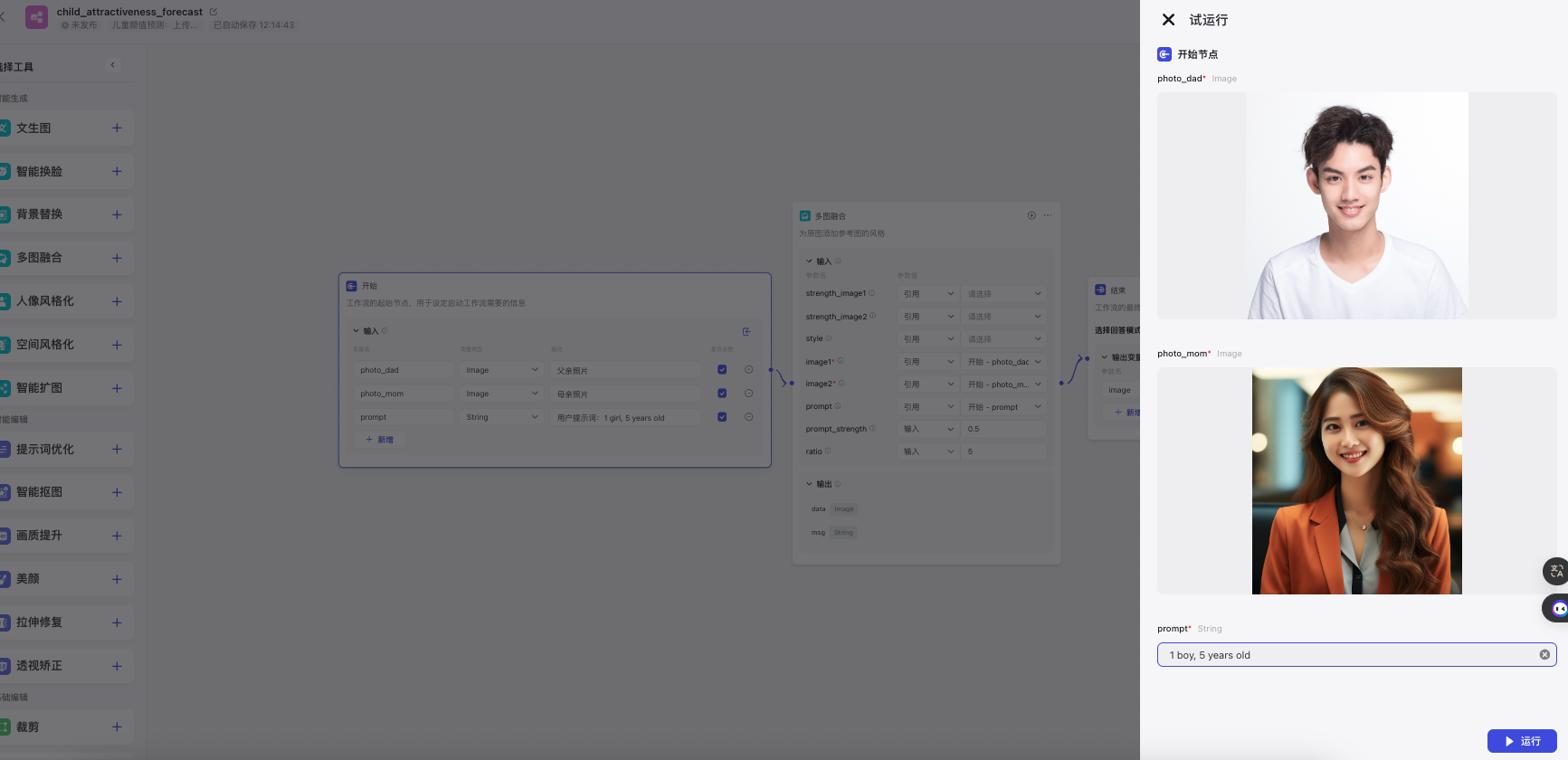1568x760 pixels.
Task: Add the 文生图 tool
Action: 117,128
